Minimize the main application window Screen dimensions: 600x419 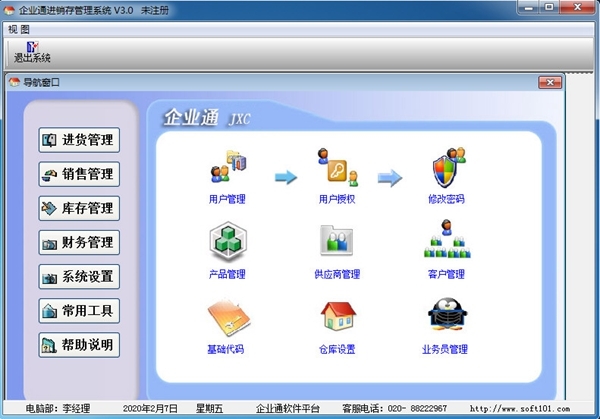tap(529, 7)
